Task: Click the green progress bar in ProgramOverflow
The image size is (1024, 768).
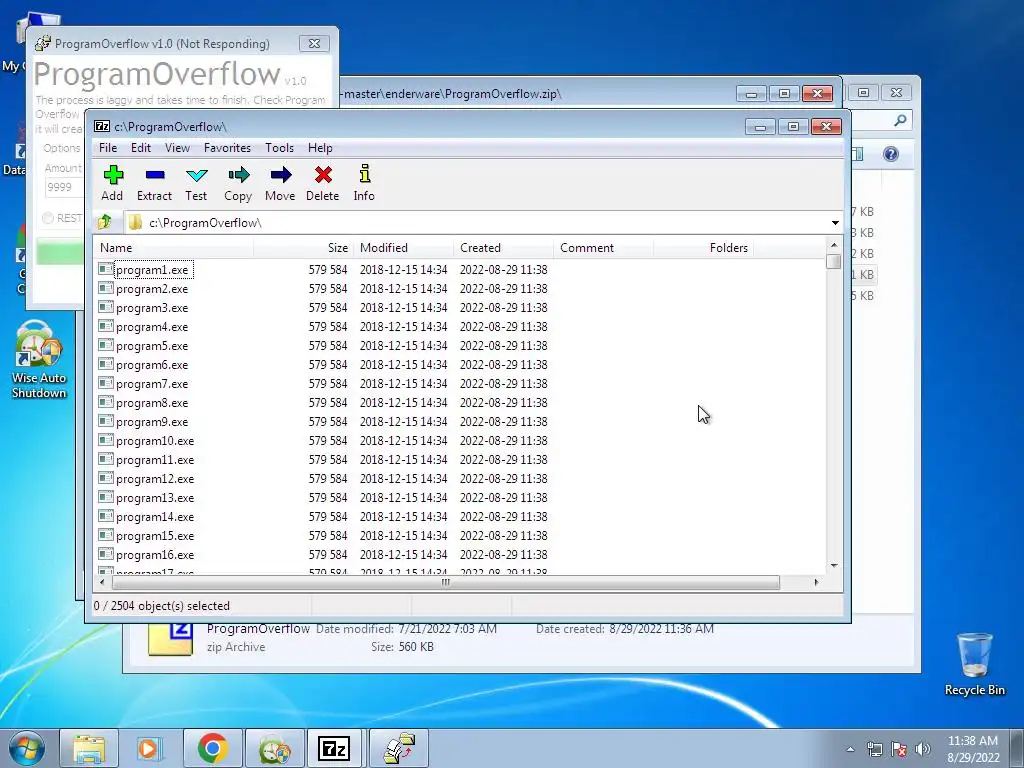Action: (60, 251)
